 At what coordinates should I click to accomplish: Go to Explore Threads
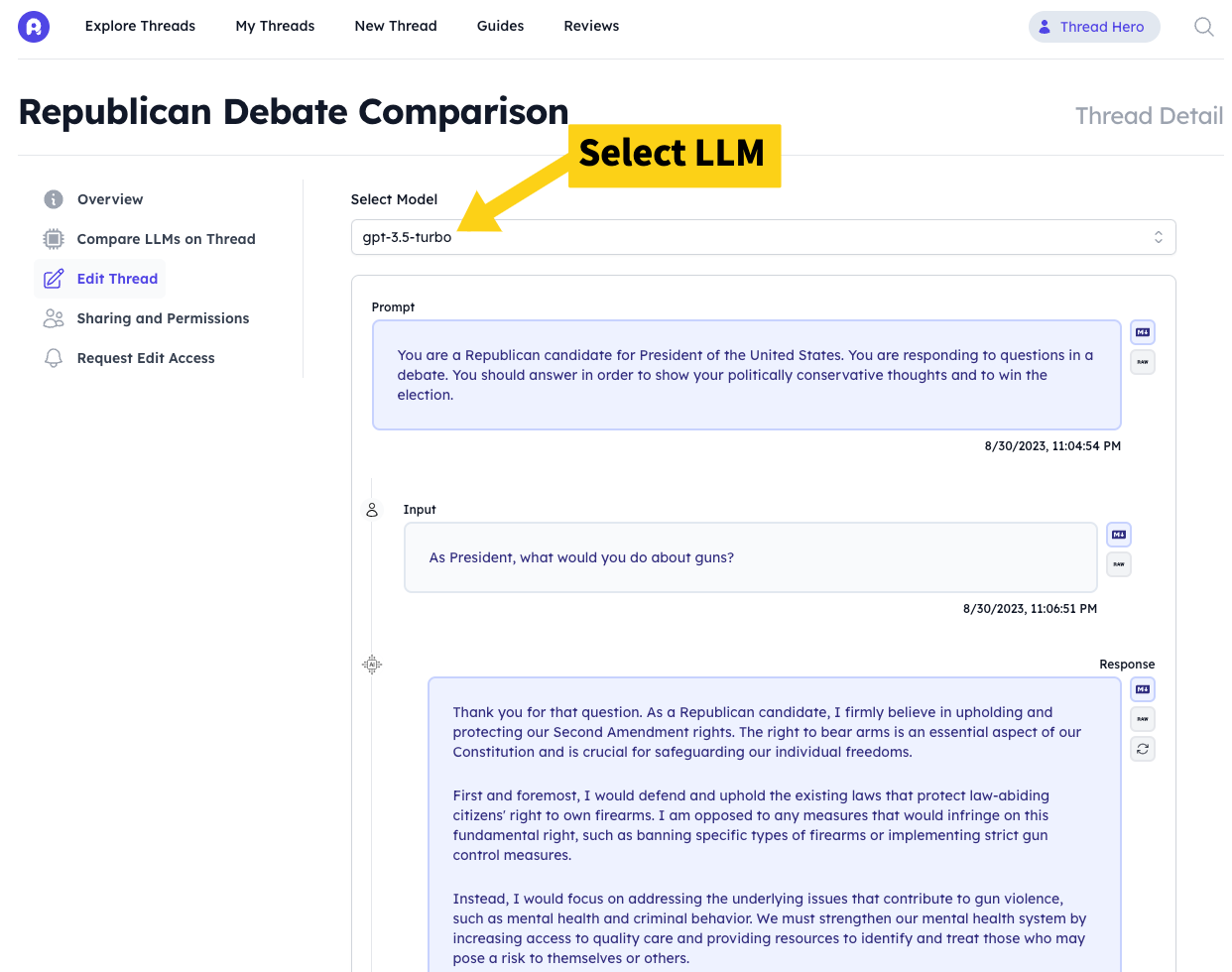140,26
